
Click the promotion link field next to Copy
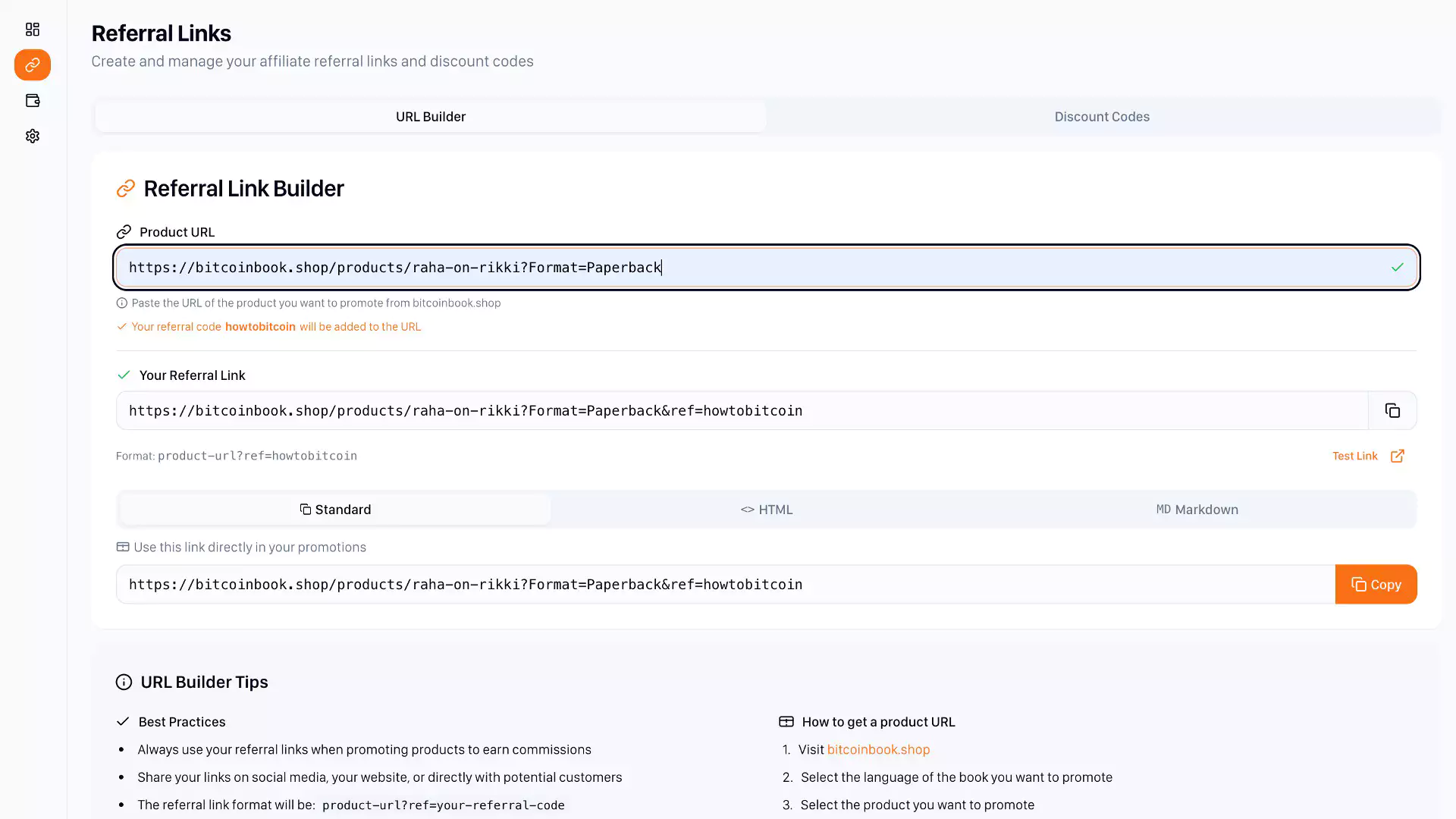click(724, 585)
